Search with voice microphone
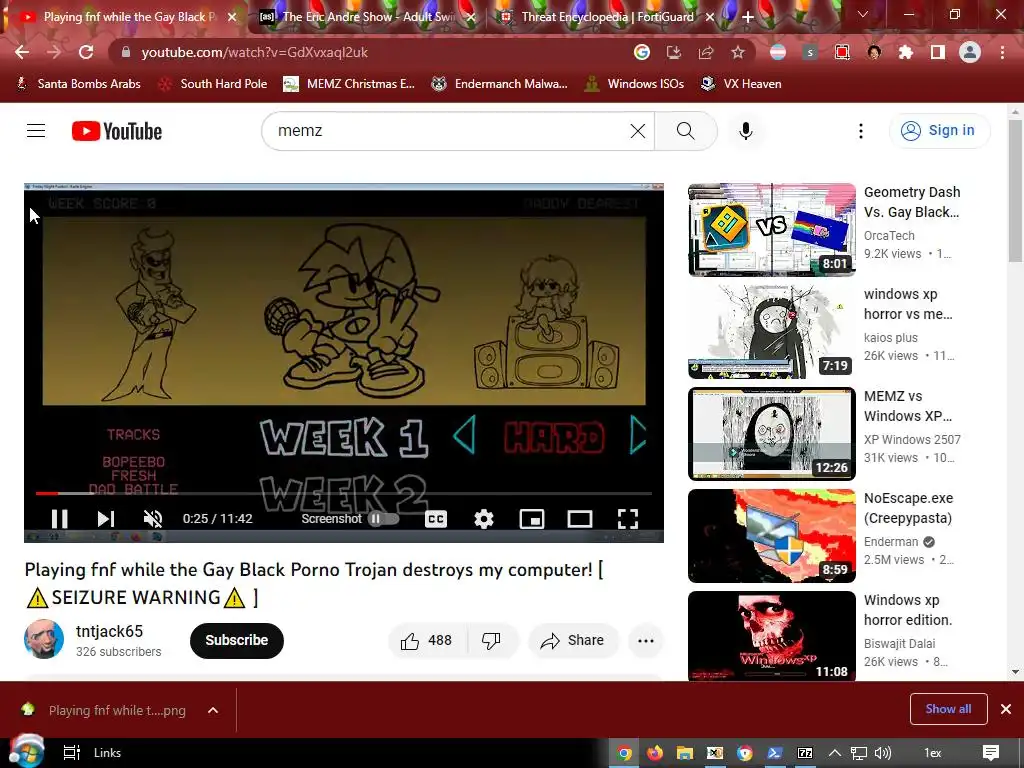1024x768 pixels. [745, 131]
